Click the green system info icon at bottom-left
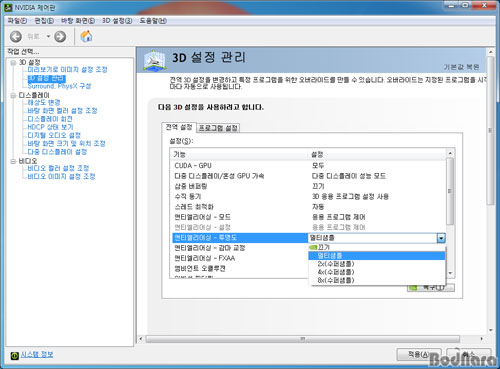Viewport: 500px width, 369px height. [14, 355]
